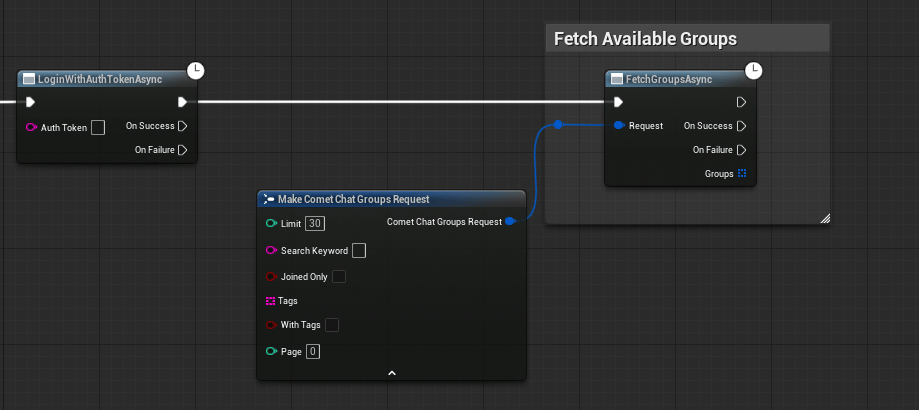Click the Limit value field showing 30
This screenshot has height=410, width=919.
(315, 223)
